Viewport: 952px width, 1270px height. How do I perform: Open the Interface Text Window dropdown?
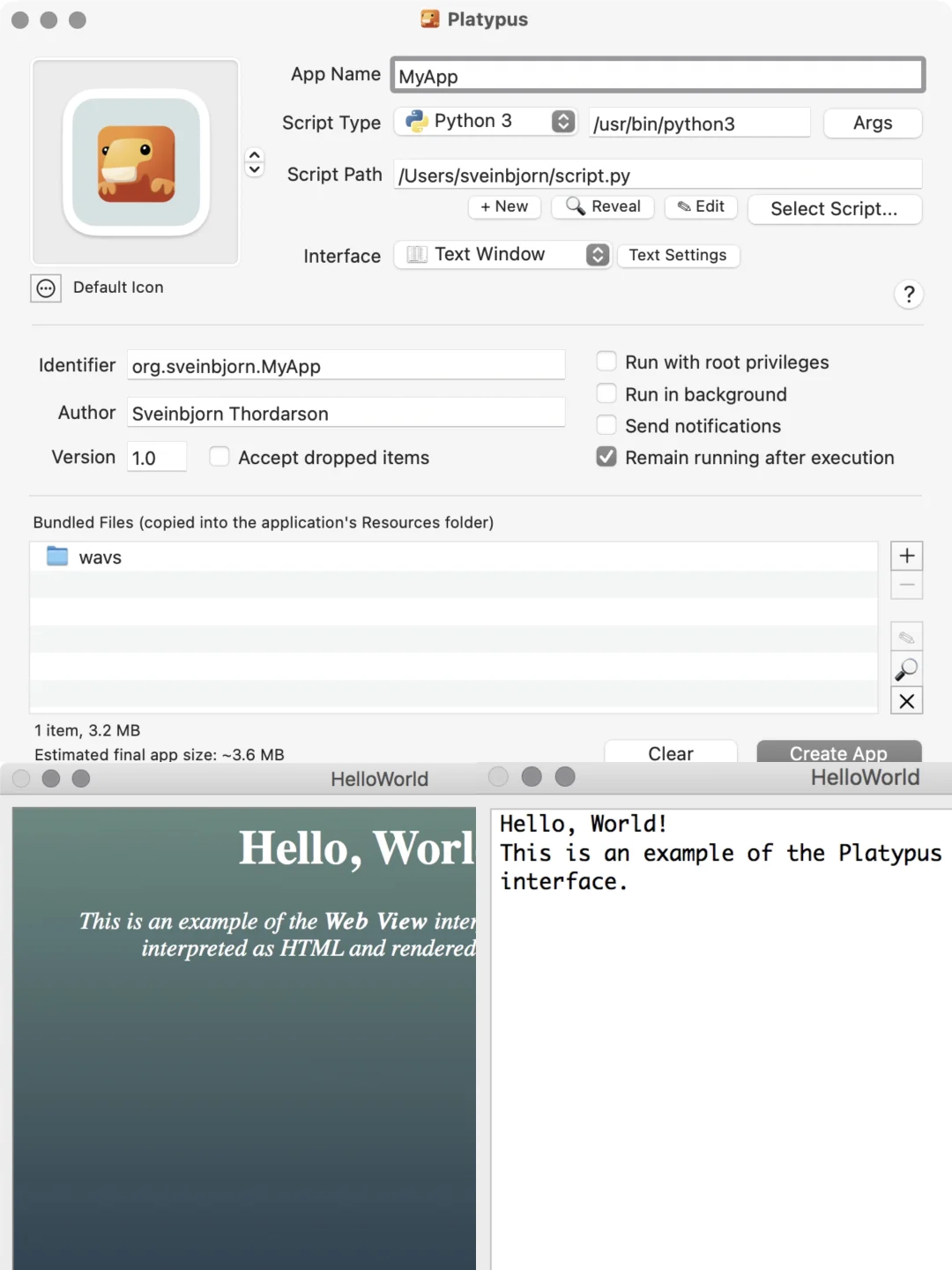(502, 255)
